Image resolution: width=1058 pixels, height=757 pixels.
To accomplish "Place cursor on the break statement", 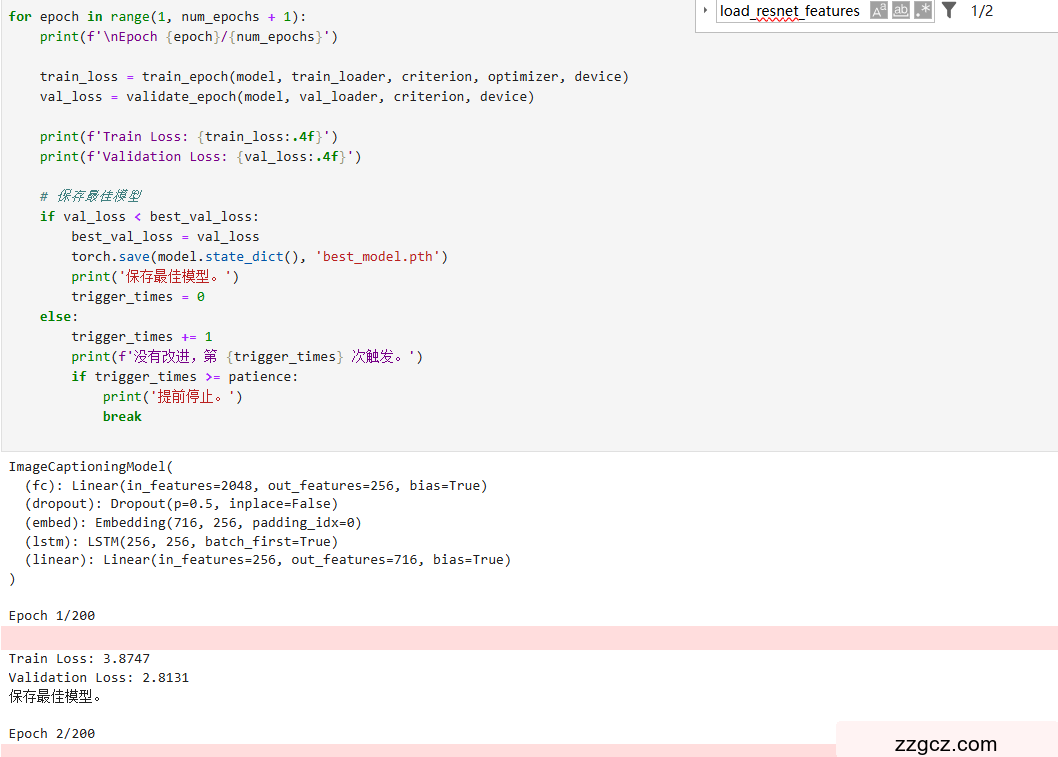I will (x=122, y=417).
